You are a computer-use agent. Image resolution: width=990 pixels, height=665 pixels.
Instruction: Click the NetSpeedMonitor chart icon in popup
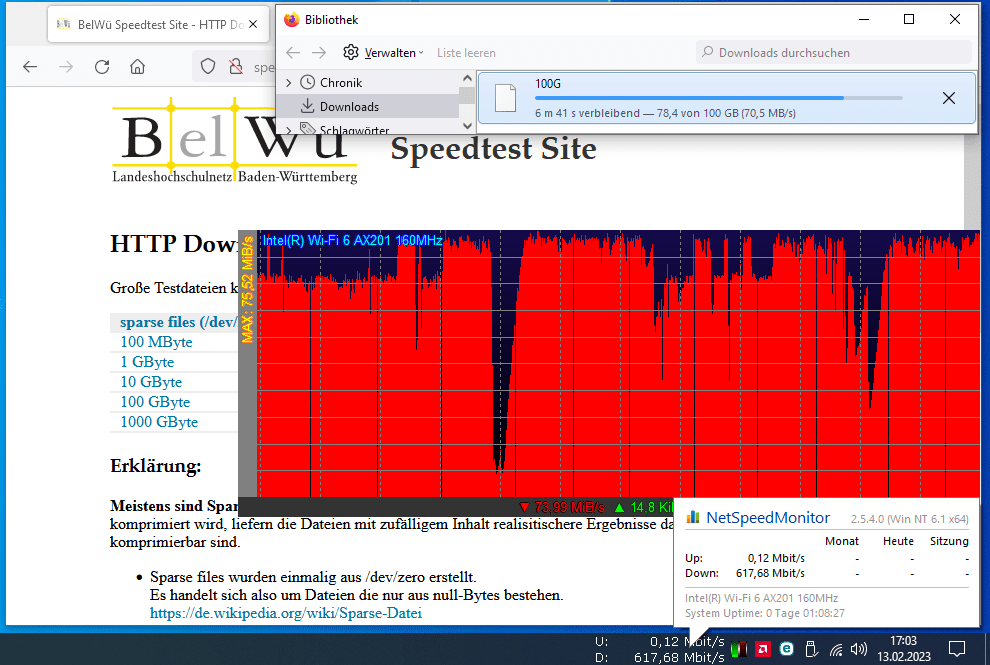coord(693,517)
